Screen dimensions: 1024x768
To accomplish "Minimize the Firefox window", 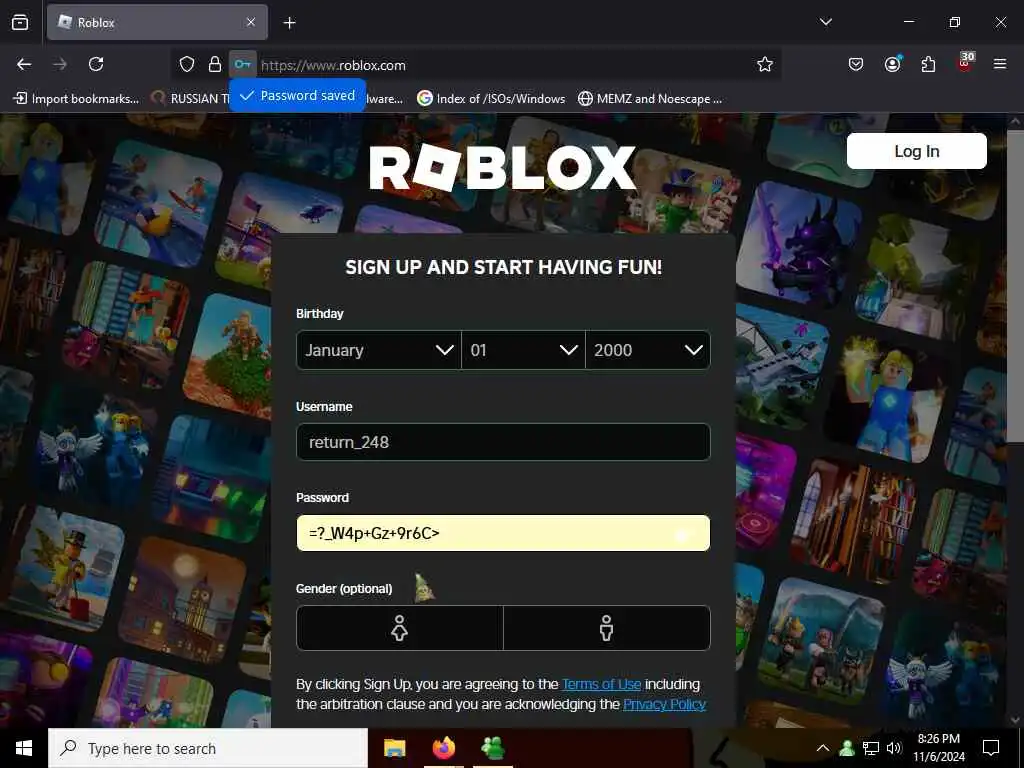I will click(x=908, y=22).
